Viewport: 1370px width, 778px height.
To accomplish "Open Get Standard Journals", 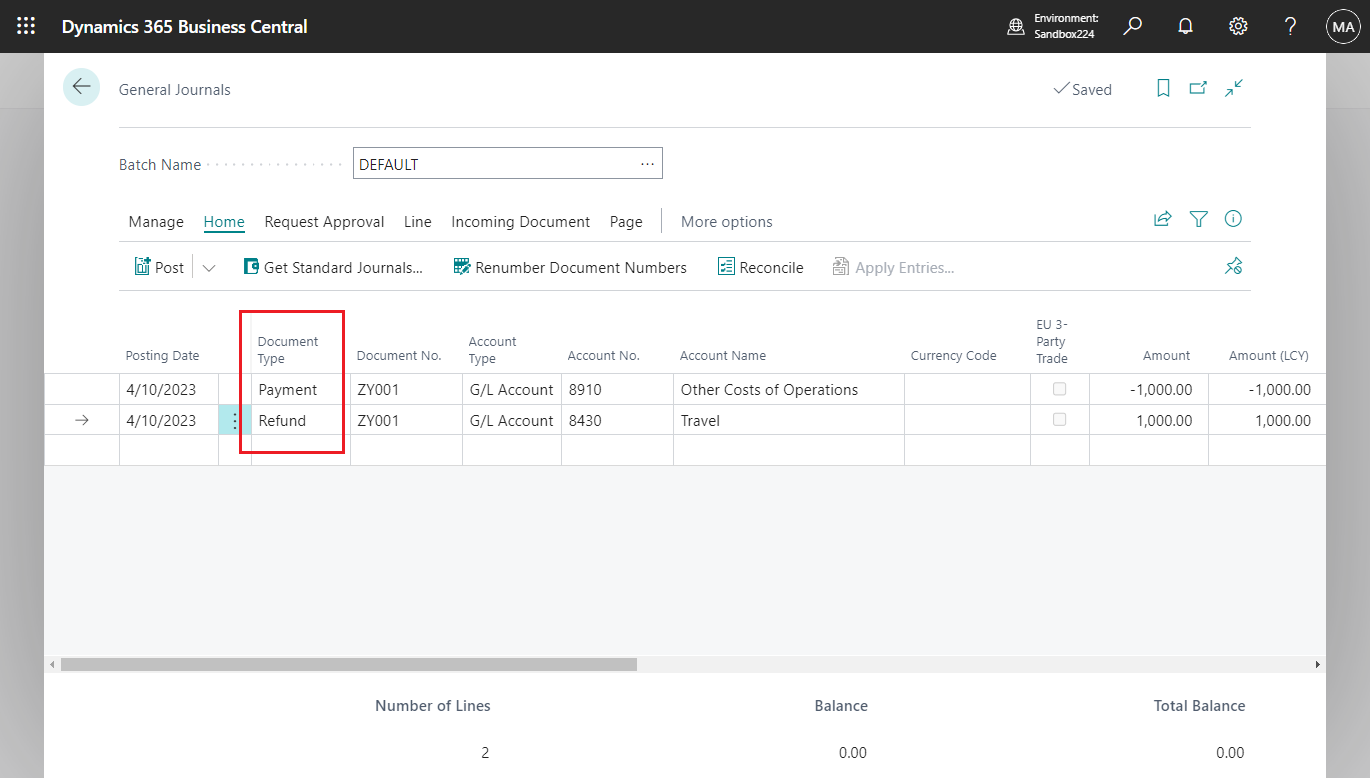I will point(334,266).
